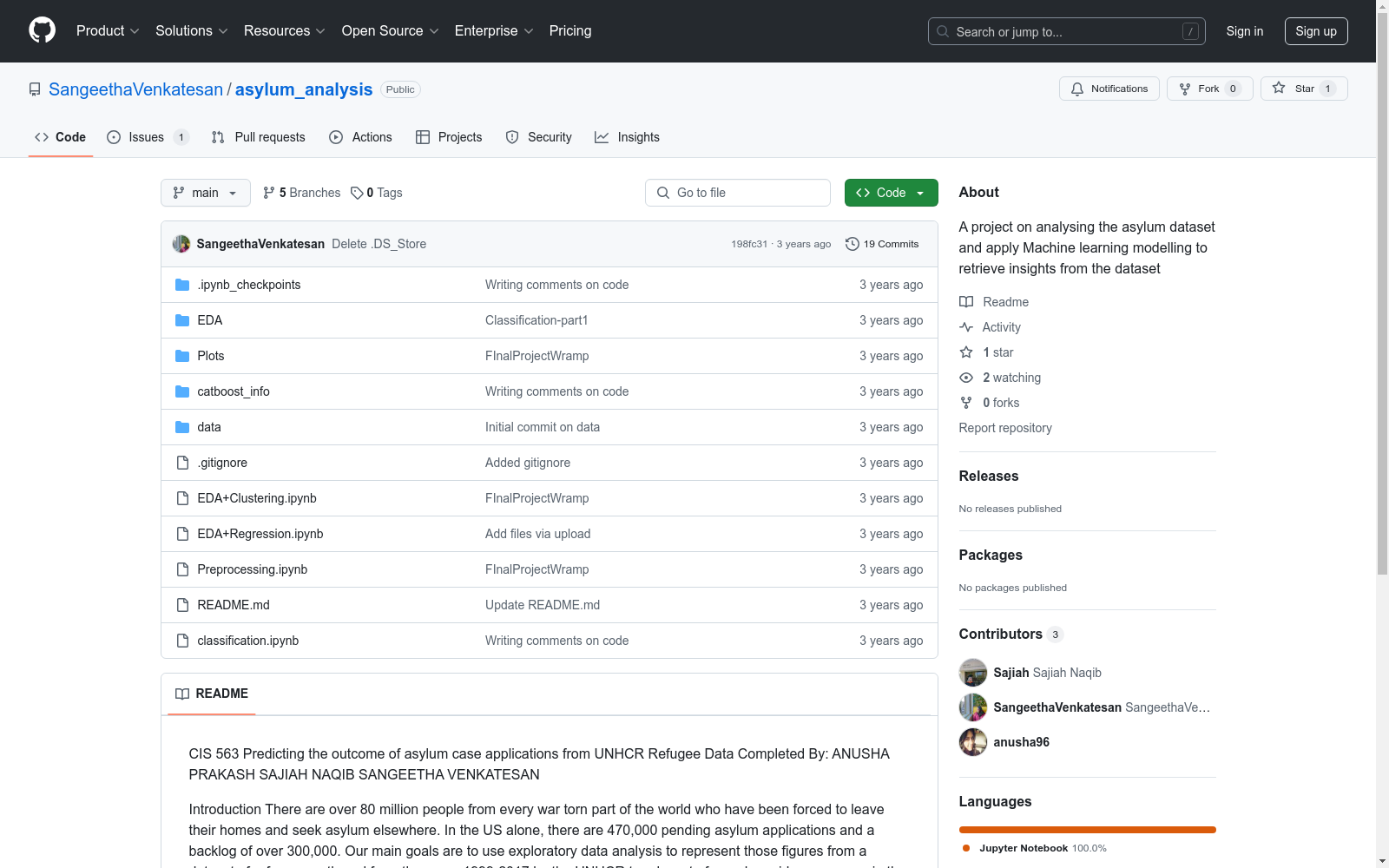Image resolution: width=1389 pixels, height=868 pixels.
Task: Switch to the Insights tab
Action: (x=627, y=137)
